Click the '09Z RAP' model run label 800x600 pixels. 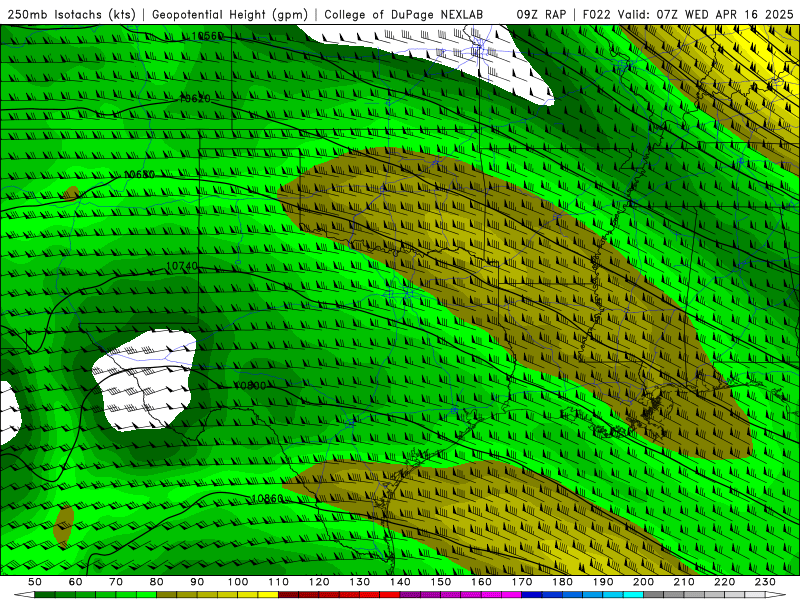pos(541,14)
